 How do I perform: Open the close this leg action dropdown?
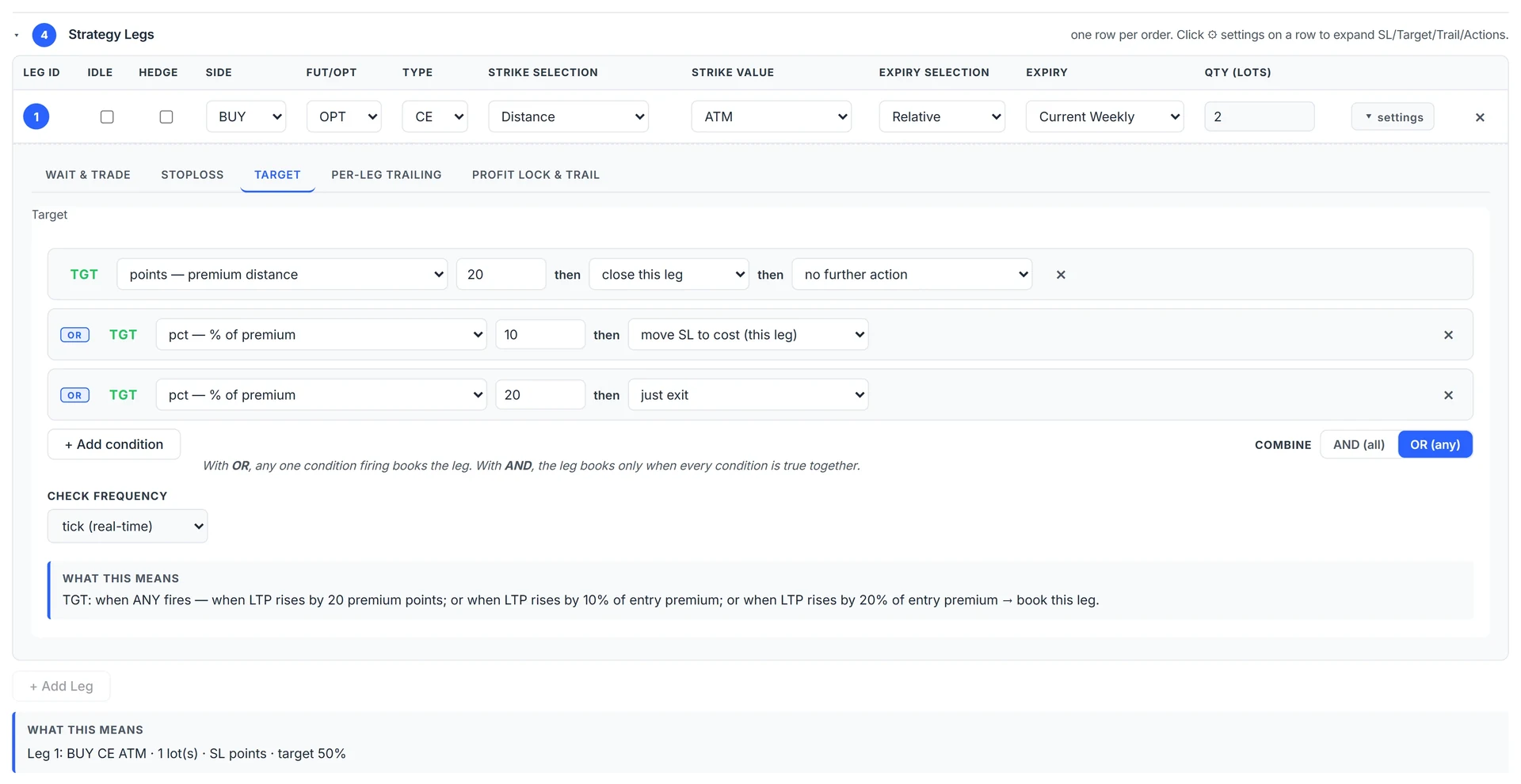[669, 274]
